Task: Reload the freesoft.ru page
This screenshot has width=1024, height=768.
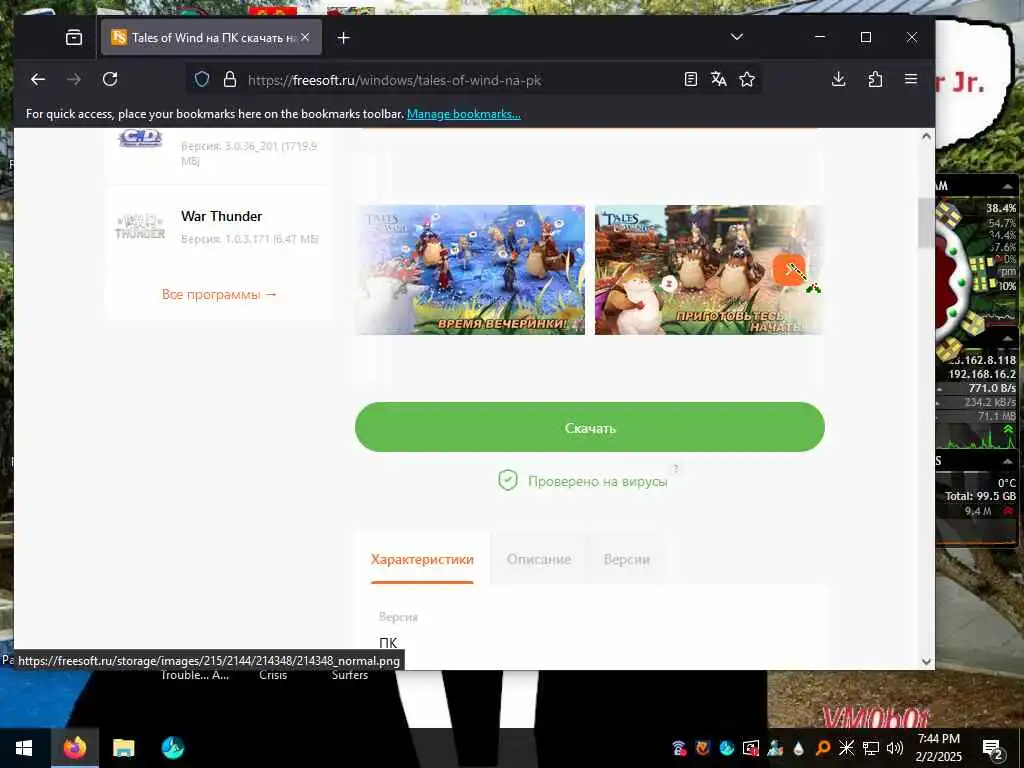Action: tap(110, 80)
